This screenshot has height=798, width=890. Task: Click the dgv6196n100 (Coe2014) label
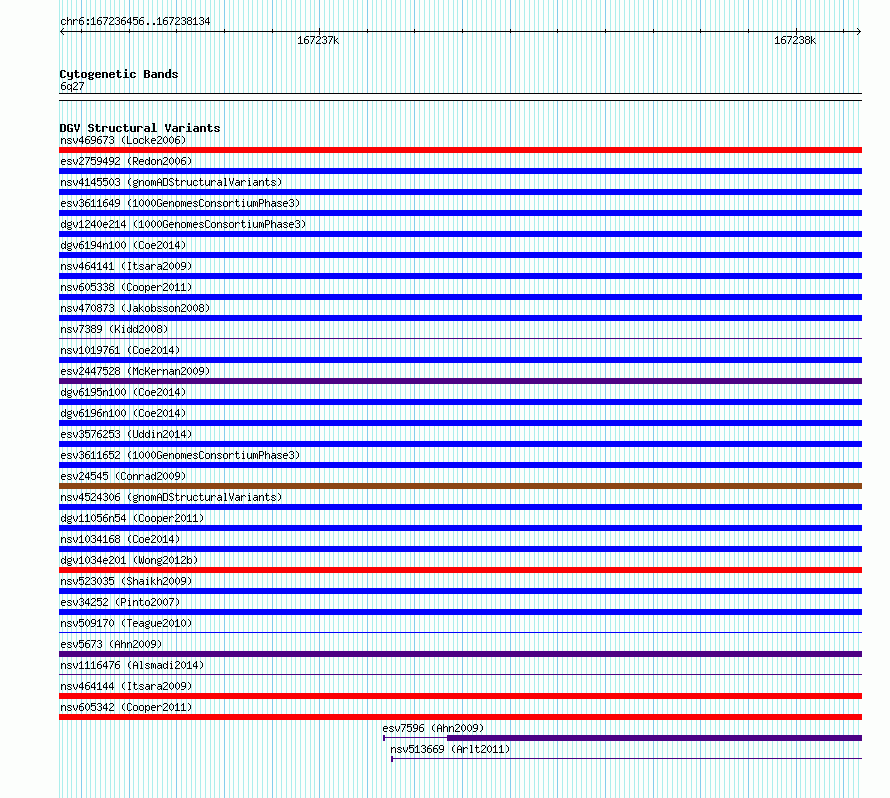(x=123, y=413)
